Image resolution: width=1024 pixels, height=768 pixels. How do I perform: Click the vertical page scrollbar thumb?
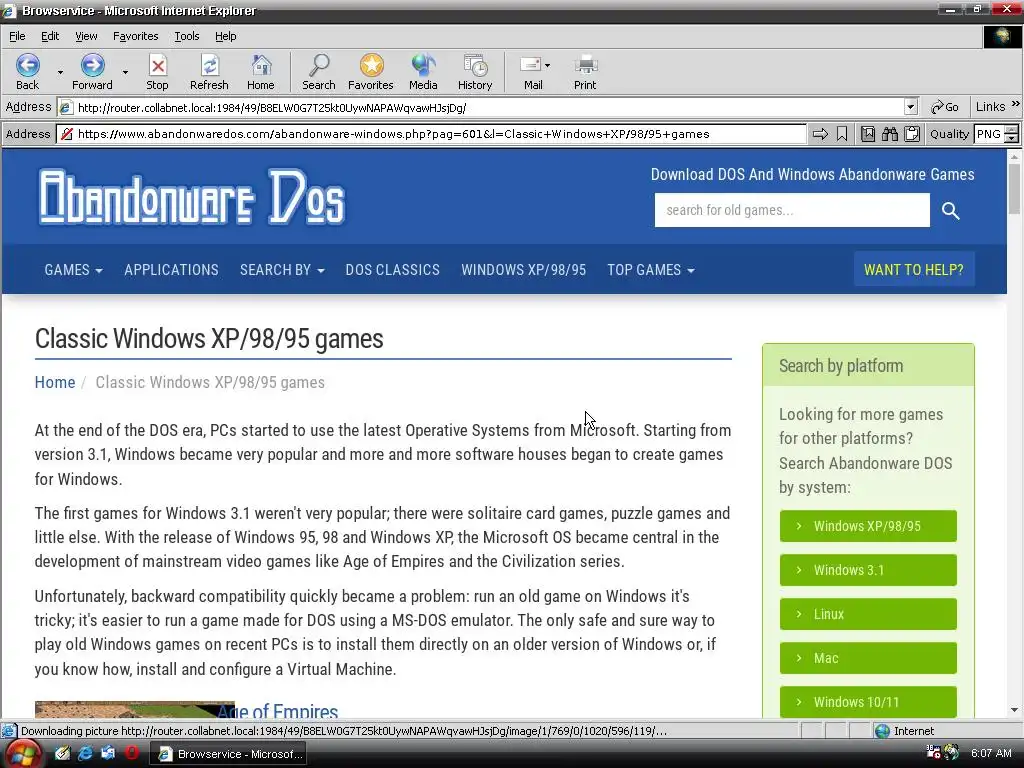pos(1014,188)
